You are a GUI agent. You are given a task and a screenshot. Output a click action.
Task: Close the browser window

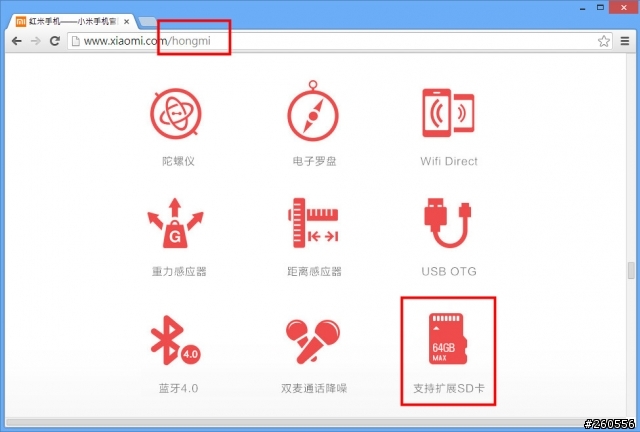click(x=624, y=7)
